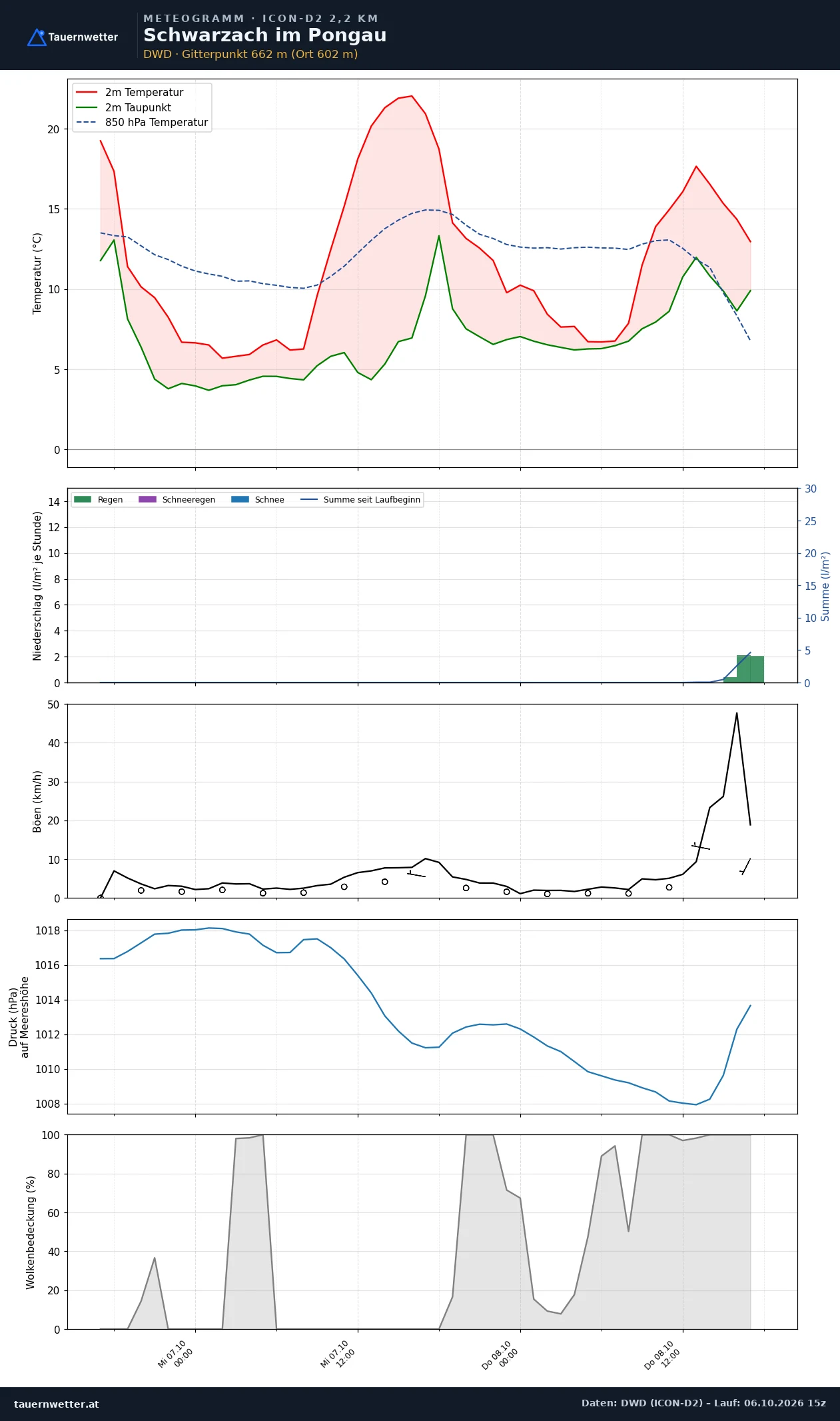840x1421 pixels.
Task: Open the tauernwetter.at footer link
Action: pyautogui.click(x=56, y=1404)
